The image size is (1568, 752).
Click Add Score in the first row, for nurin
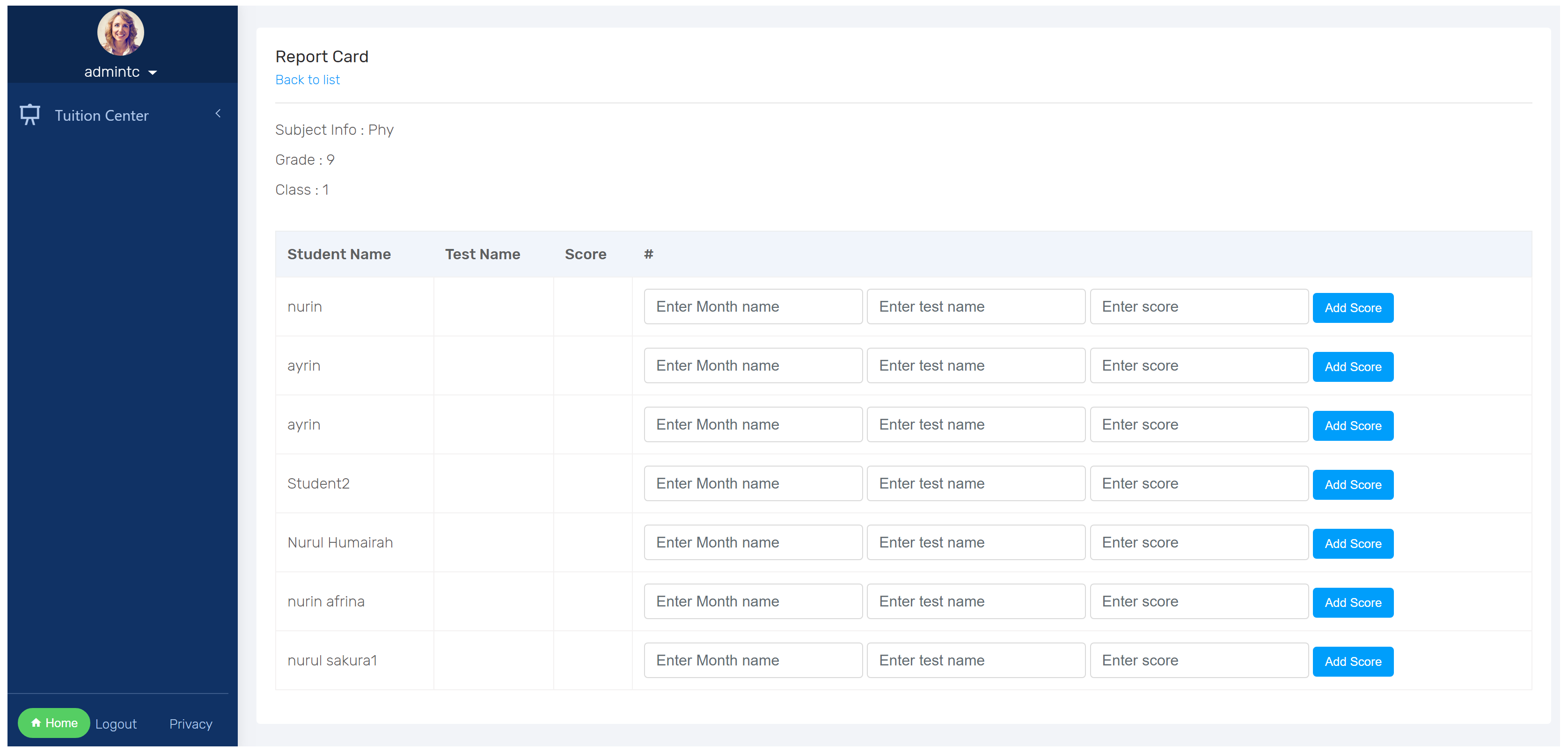(x=1353, y=308)
